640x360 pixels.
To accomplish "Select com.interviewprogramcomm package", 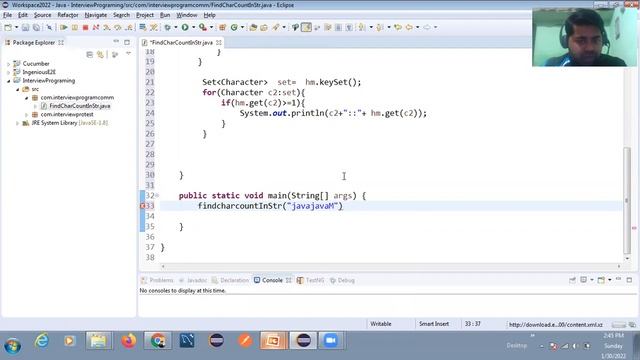I will tap(77, 98).
